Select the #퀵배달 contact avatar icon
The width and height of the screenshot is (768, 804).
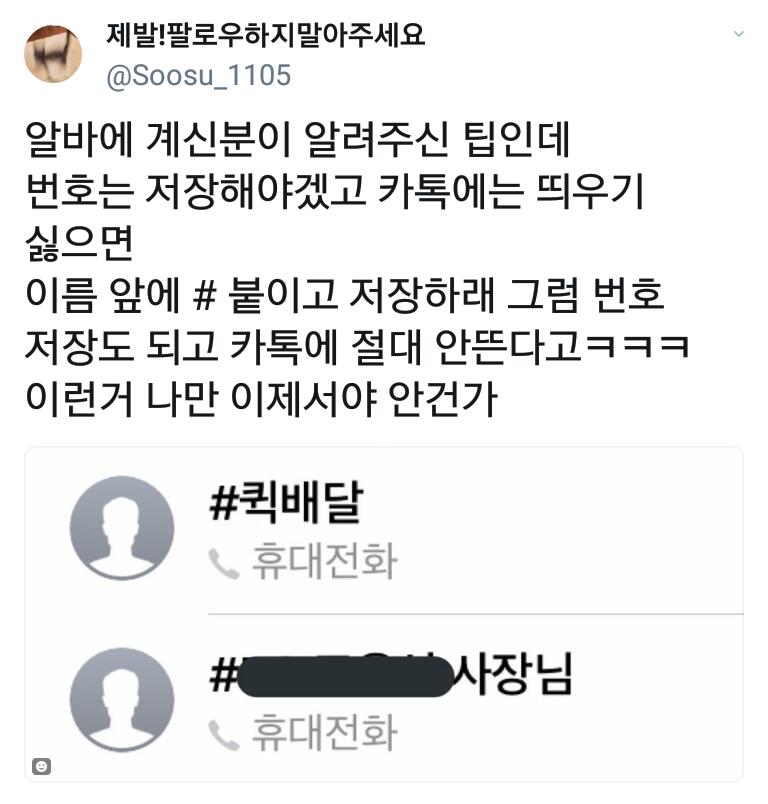coord(122,528)
